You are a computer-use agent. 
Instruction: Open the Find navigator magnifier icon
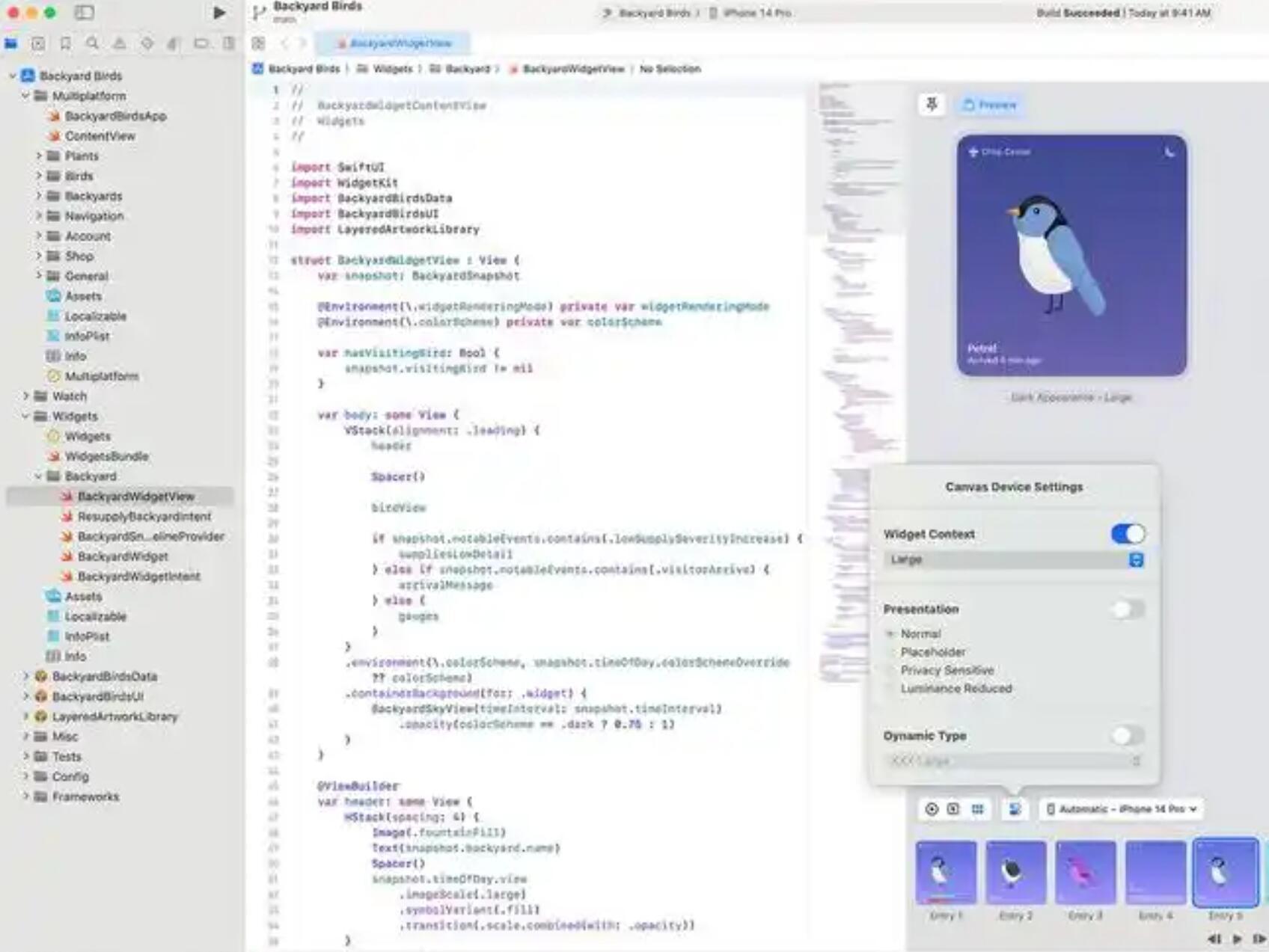[92, 43]
